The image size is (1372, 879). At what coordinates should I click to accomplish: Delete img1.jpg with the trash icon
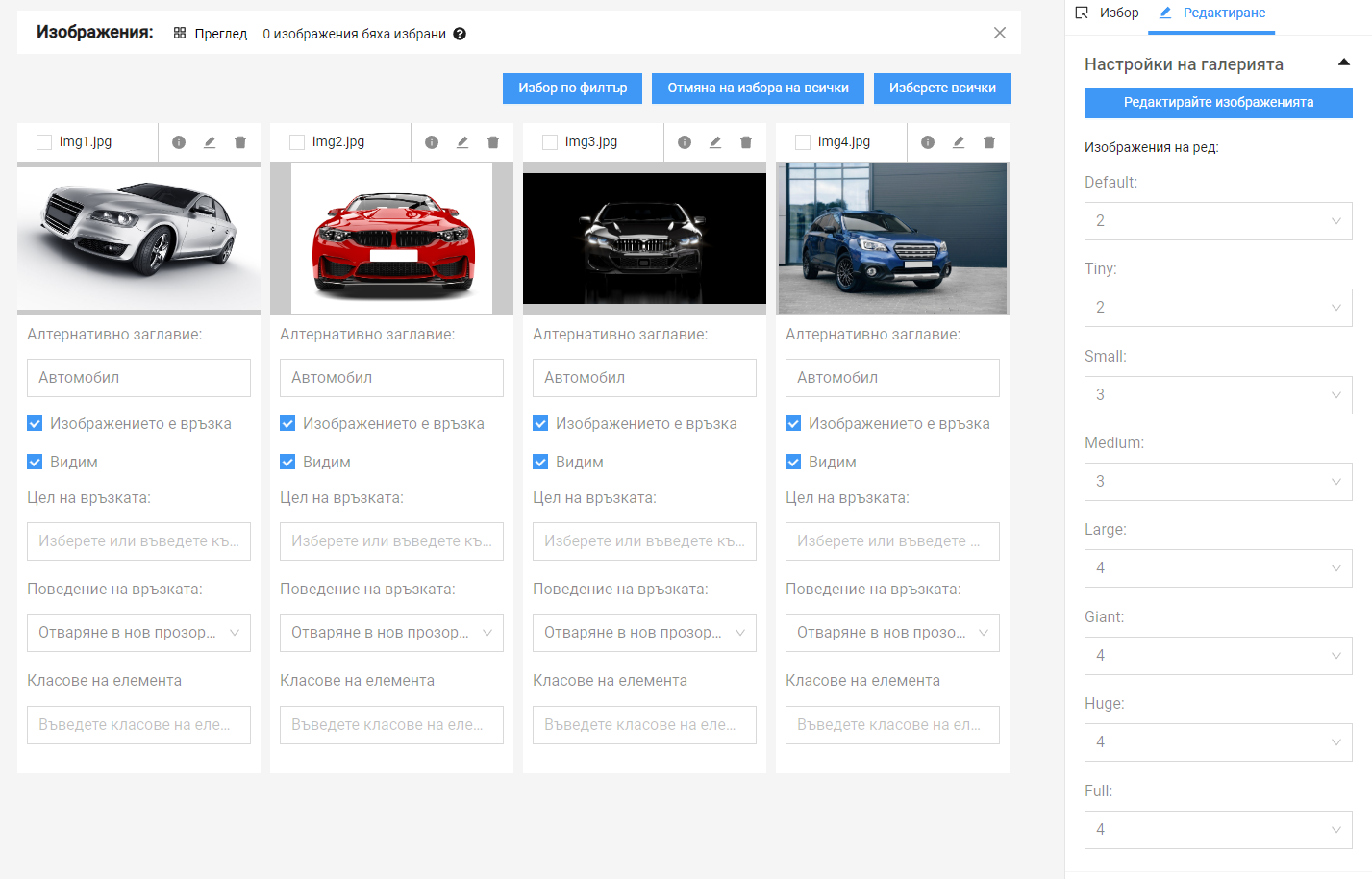[240, 142]
